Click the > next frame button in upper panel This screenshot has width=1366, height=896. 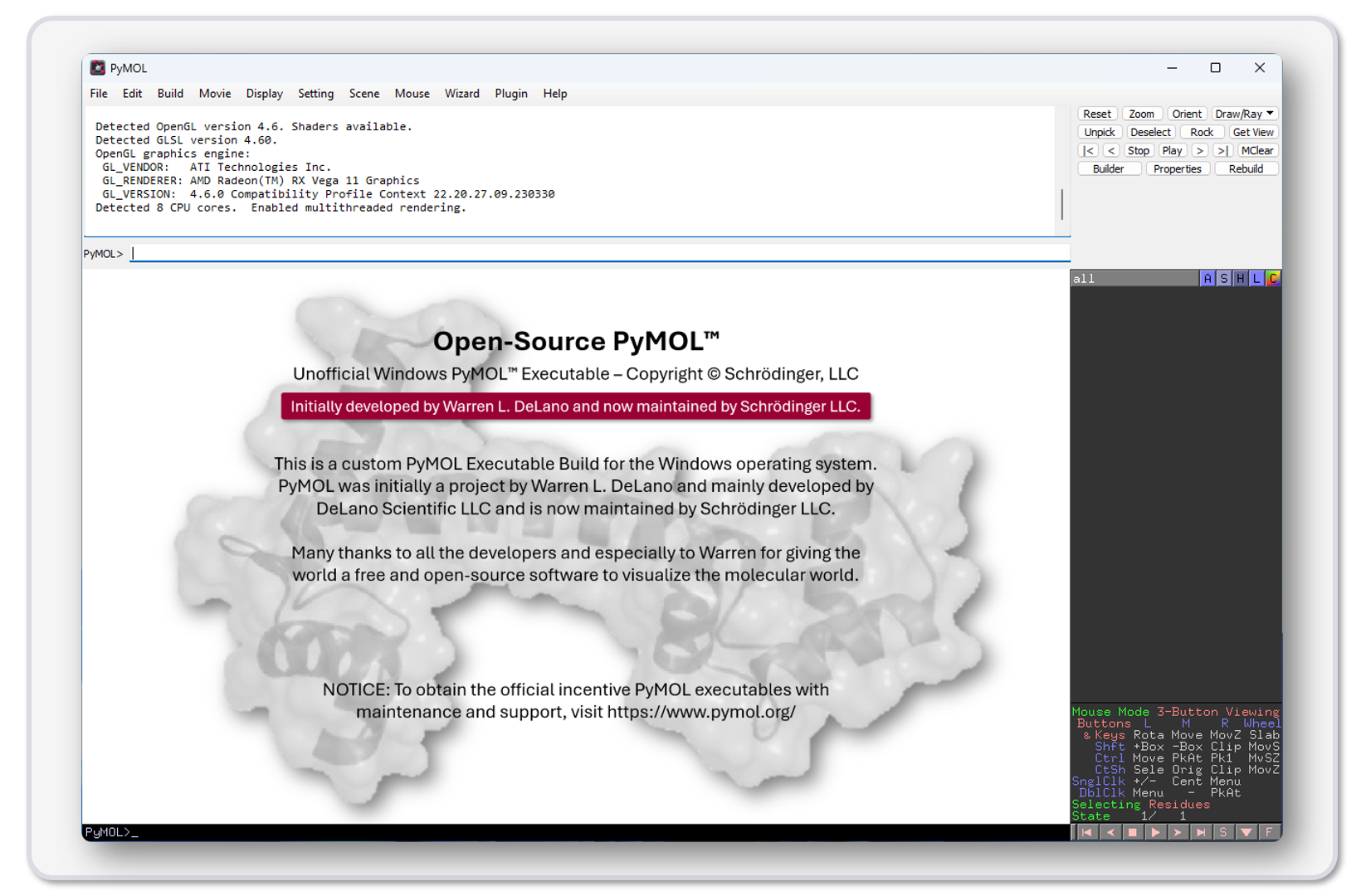[x=1200, y=150]
